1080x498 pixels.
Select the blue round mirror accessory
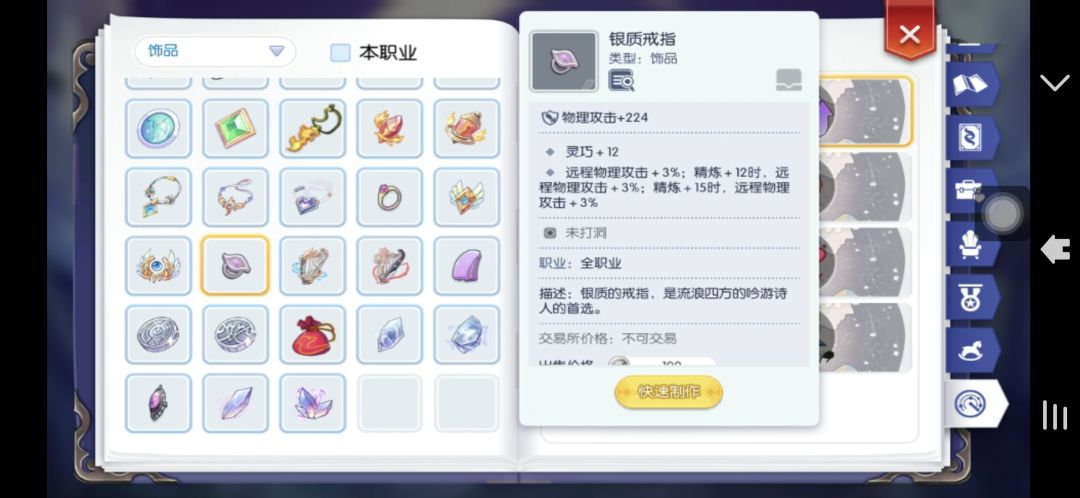(x=158, y=128)
